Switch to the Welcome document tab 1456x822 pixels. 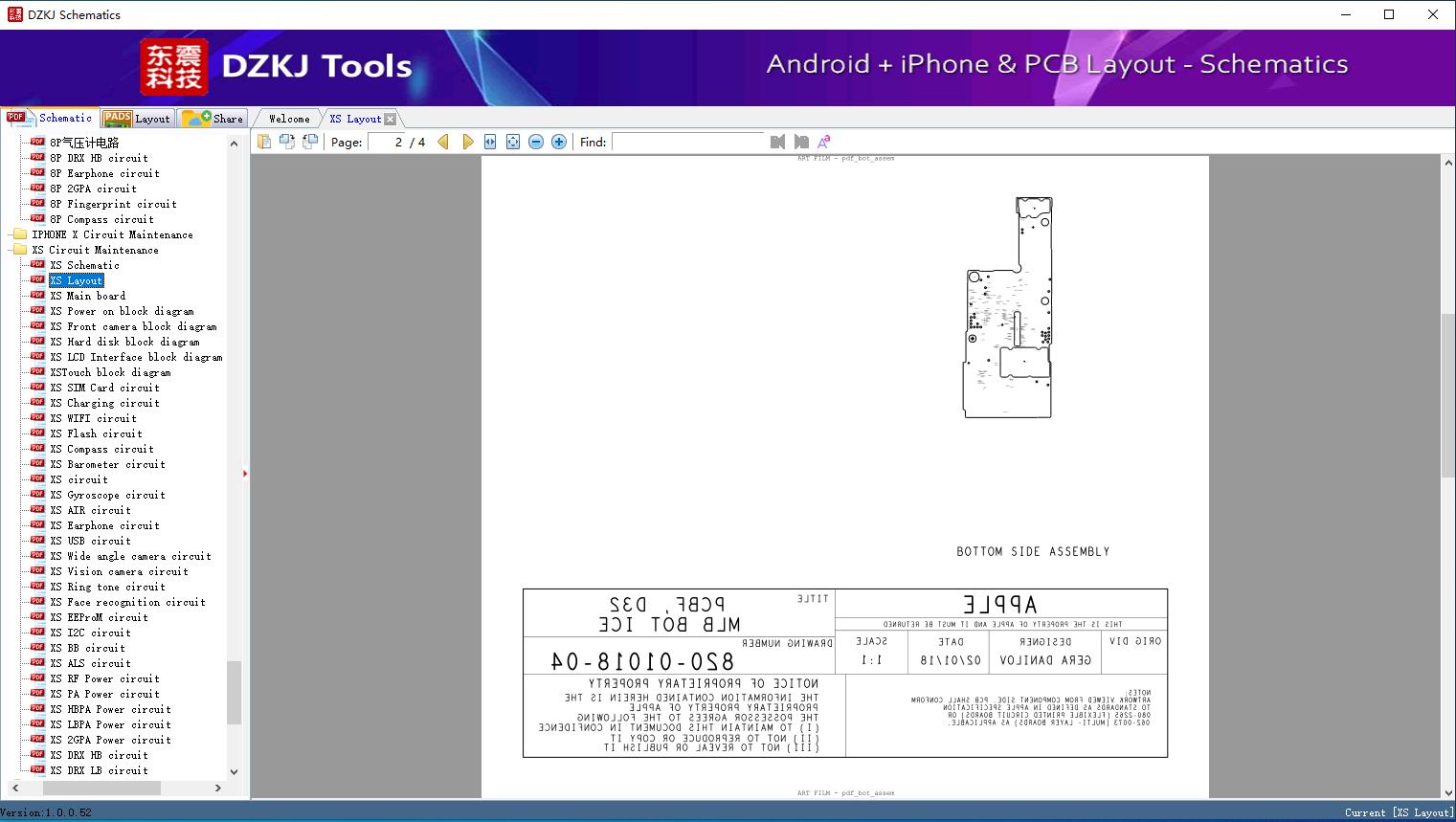point(289,119)
